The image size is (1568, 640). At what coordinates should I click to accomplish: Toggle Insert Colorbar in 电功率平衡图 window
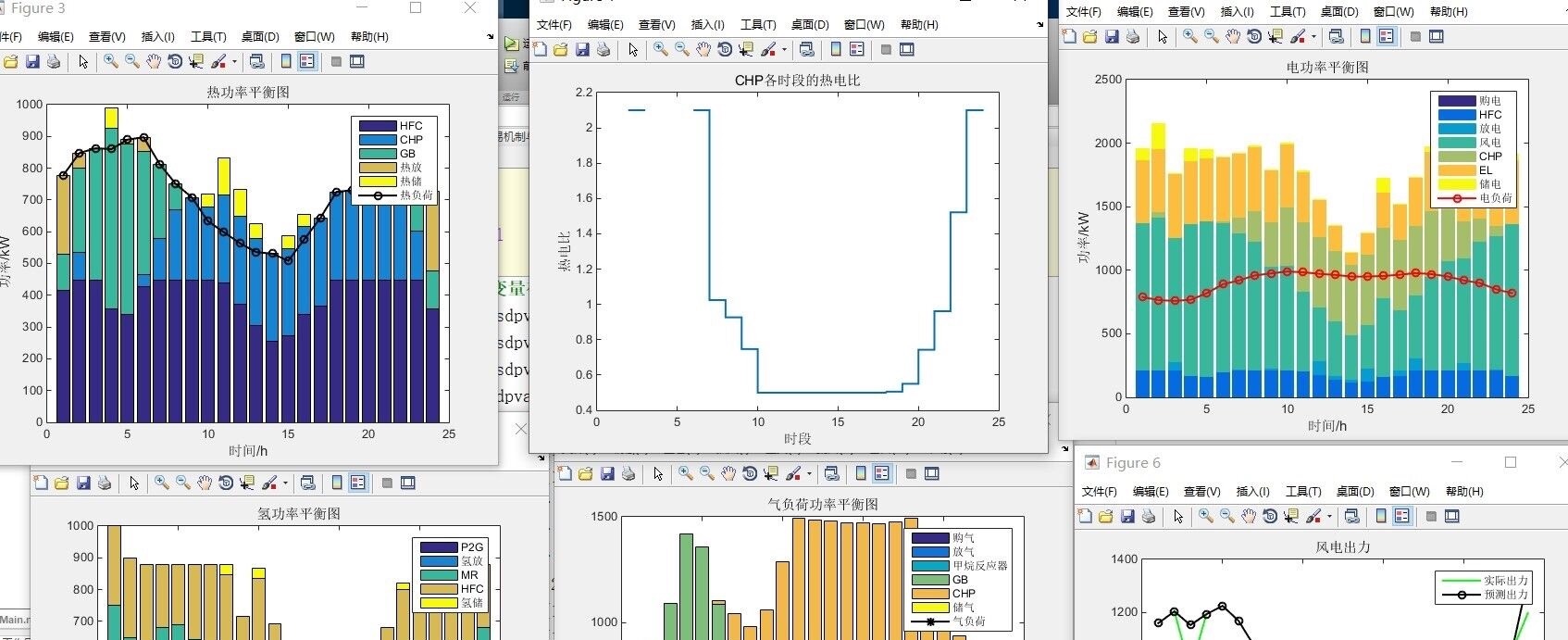1365,36
